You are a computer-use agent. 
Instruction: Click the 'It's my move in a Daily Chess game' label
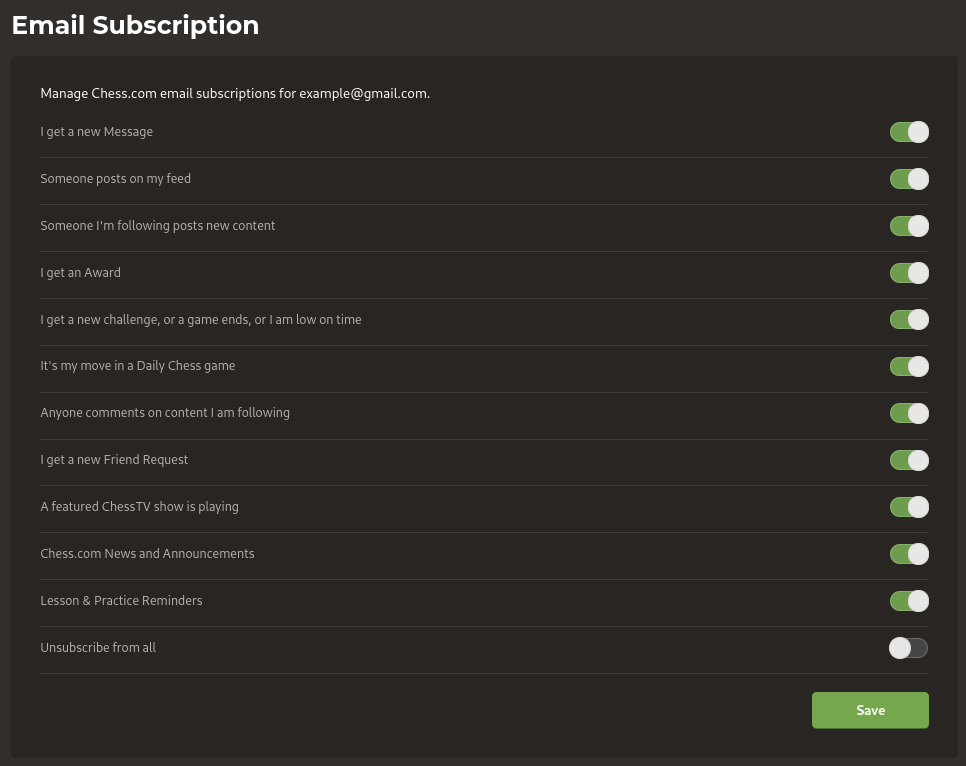pyautogui.click(x=137, y=366)
